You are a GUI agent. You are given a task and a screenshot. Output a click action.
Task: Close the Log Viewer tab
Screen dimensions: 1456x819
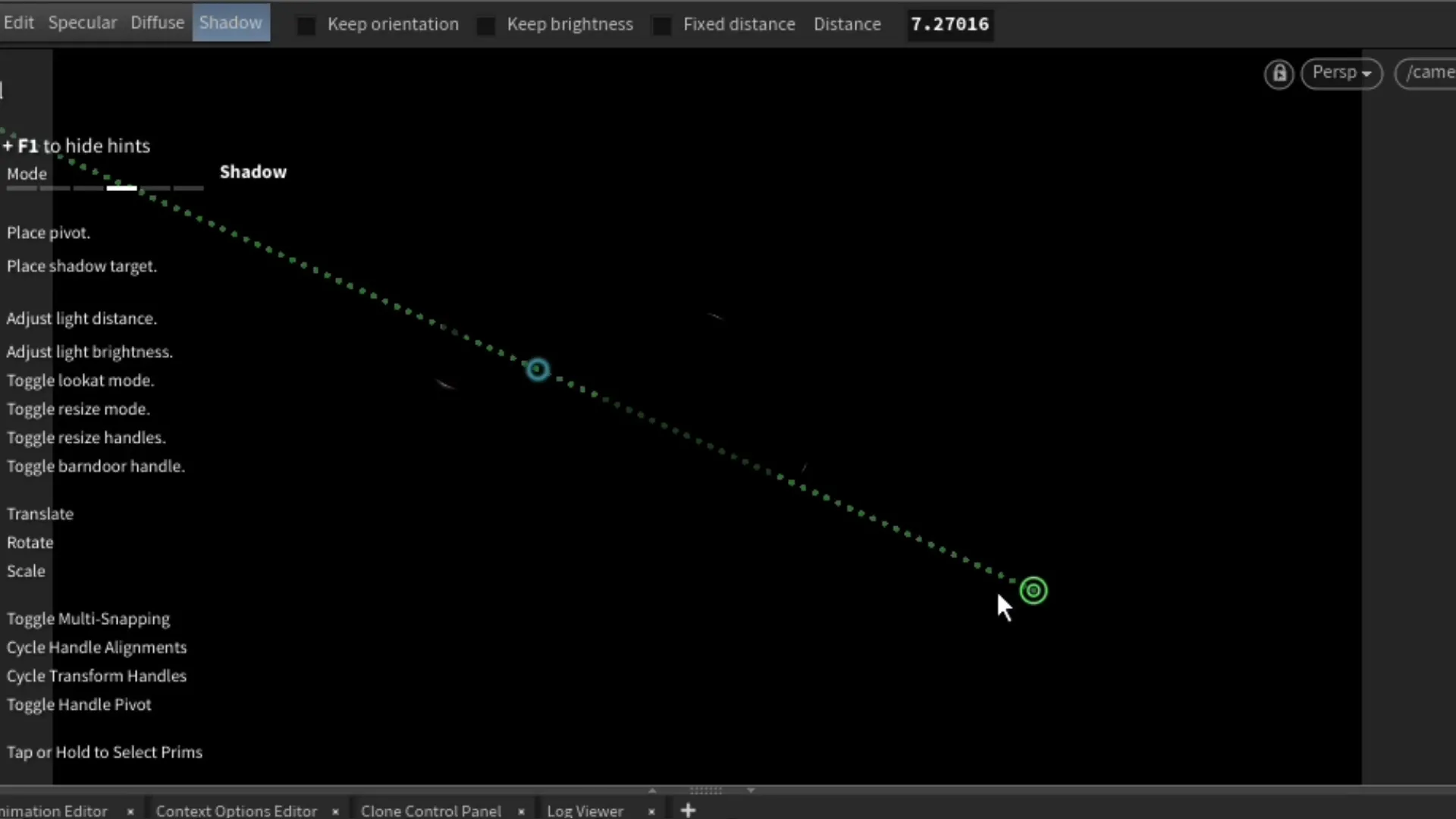(x=651, y=811)
